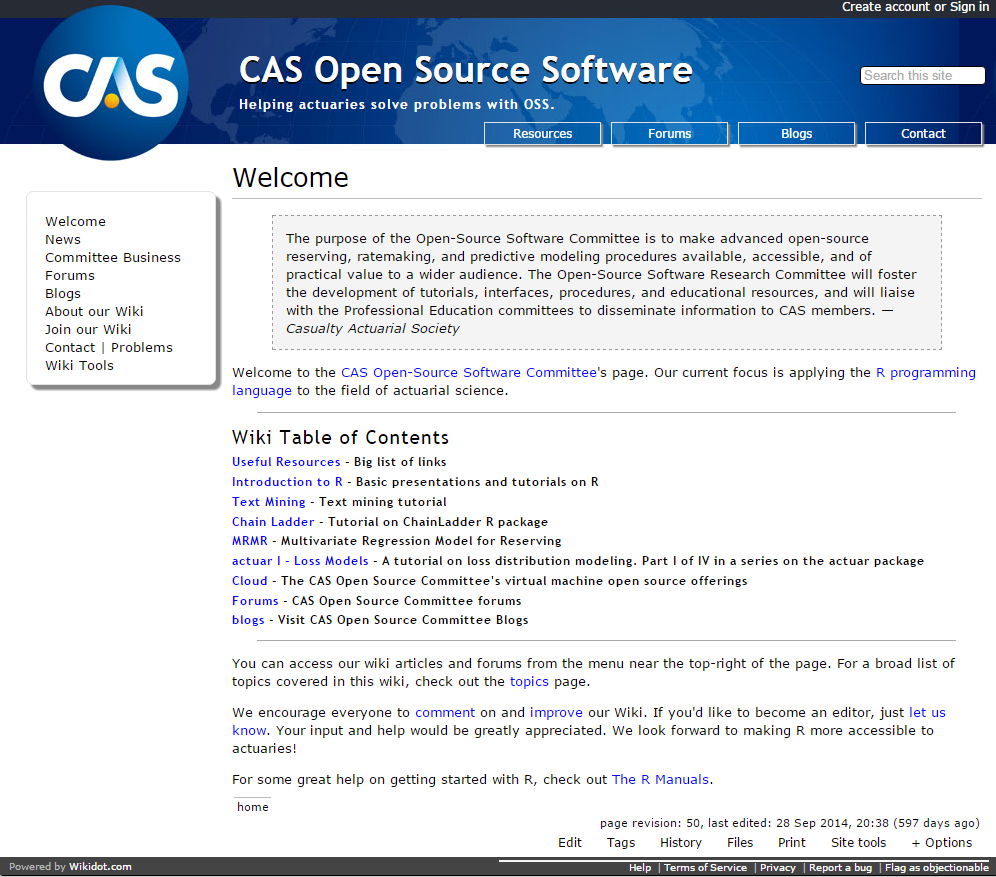Image resolution: width=996 pixels, height=877 pixels.
Task: Open the Blogs top menu button
Action: (x=797, y=134)
